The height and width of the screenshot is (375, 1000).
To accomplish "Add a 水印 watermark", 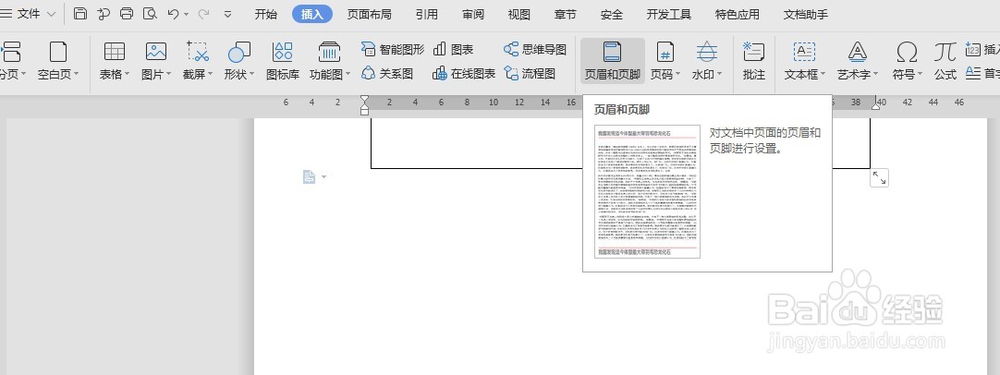I will [707, 61].
